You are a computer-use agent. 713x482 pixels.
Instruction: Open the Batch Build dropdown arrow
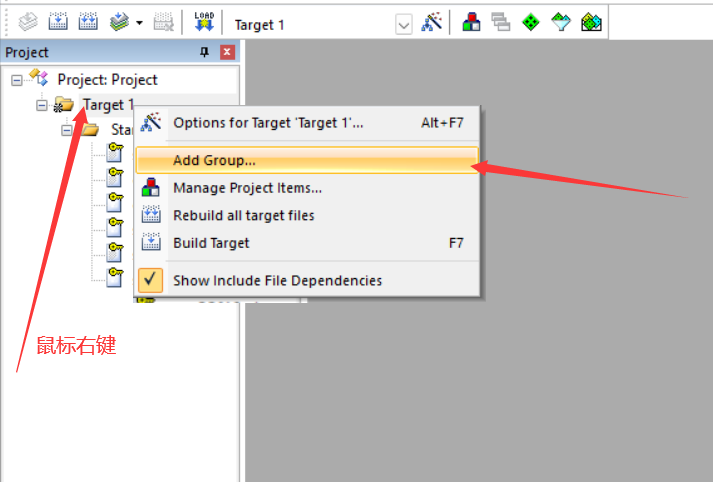[x=140, y=23]
